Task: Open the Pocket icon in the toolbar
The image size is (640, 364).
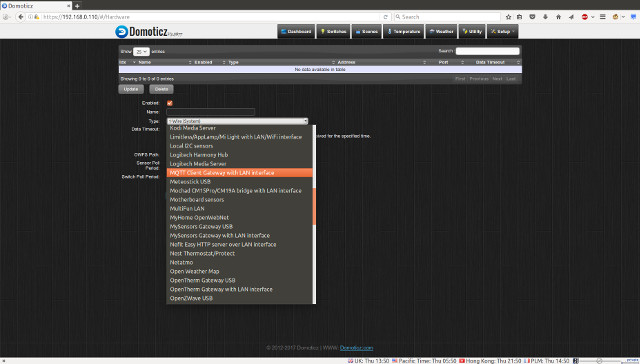Action: 532,17
